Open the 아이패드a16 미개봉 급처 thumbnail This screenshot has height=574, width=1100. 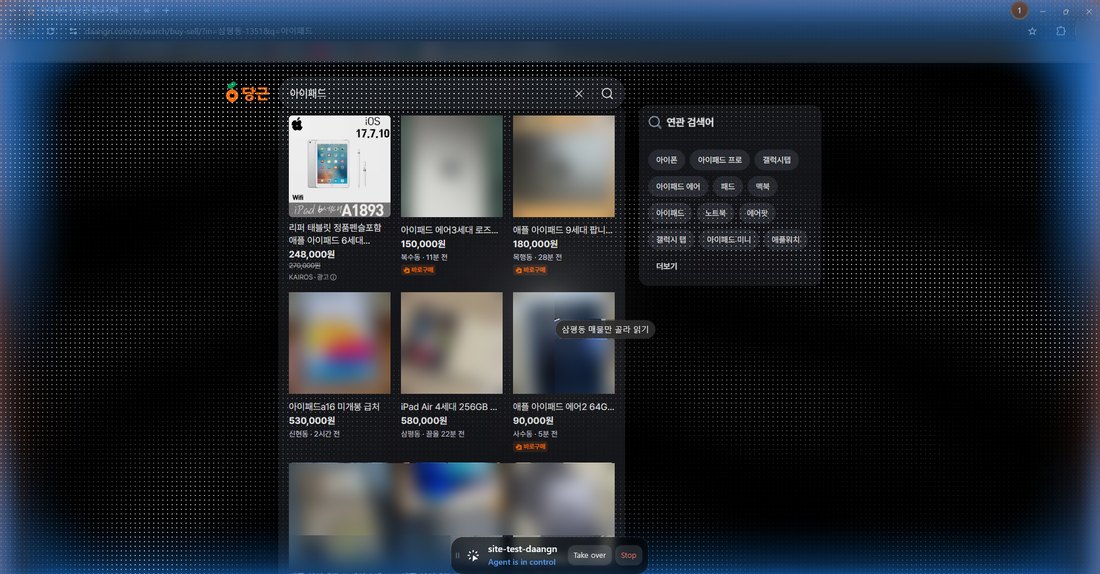pos(340,343)
